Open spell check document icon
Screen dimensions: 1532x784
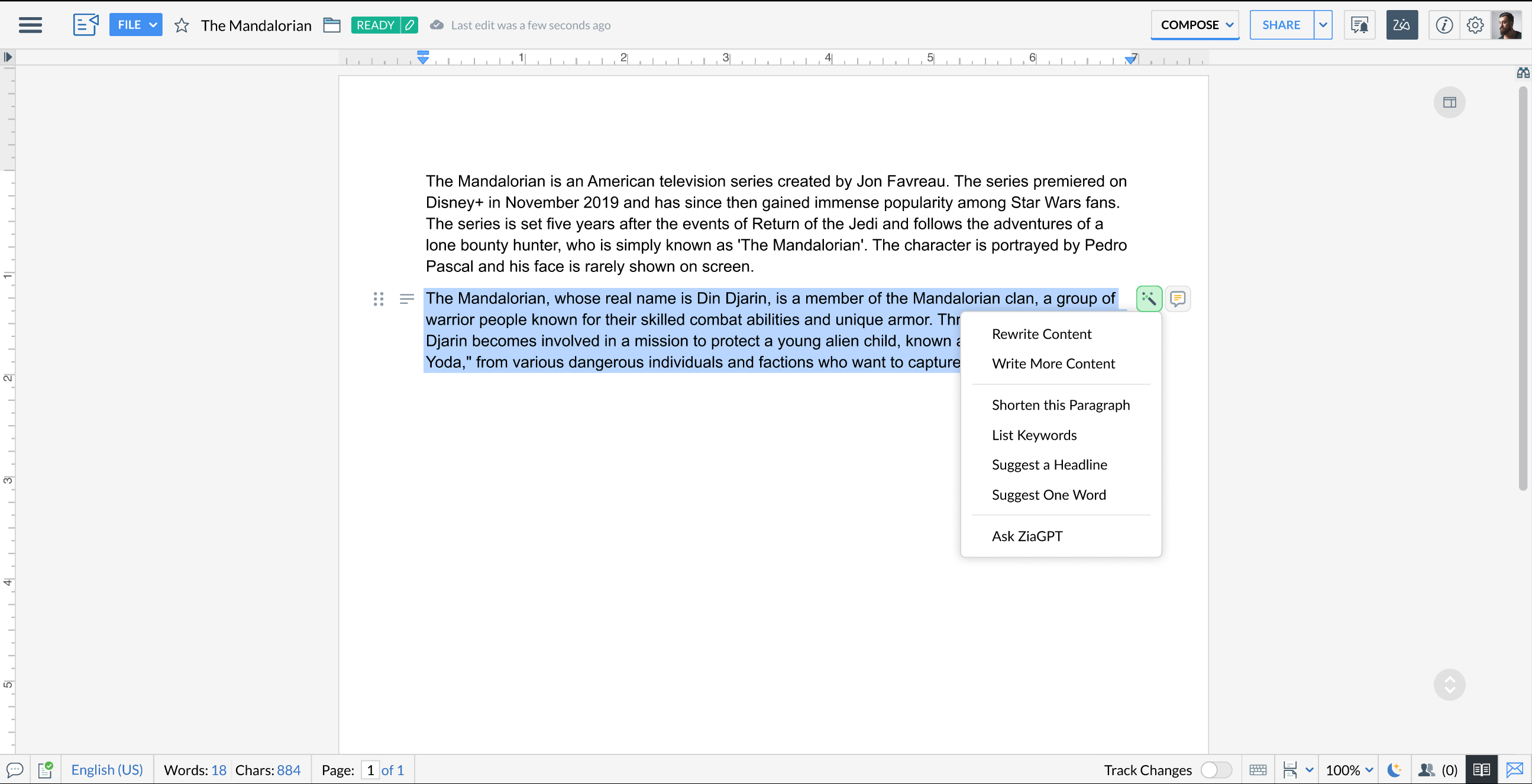(46, 770)
